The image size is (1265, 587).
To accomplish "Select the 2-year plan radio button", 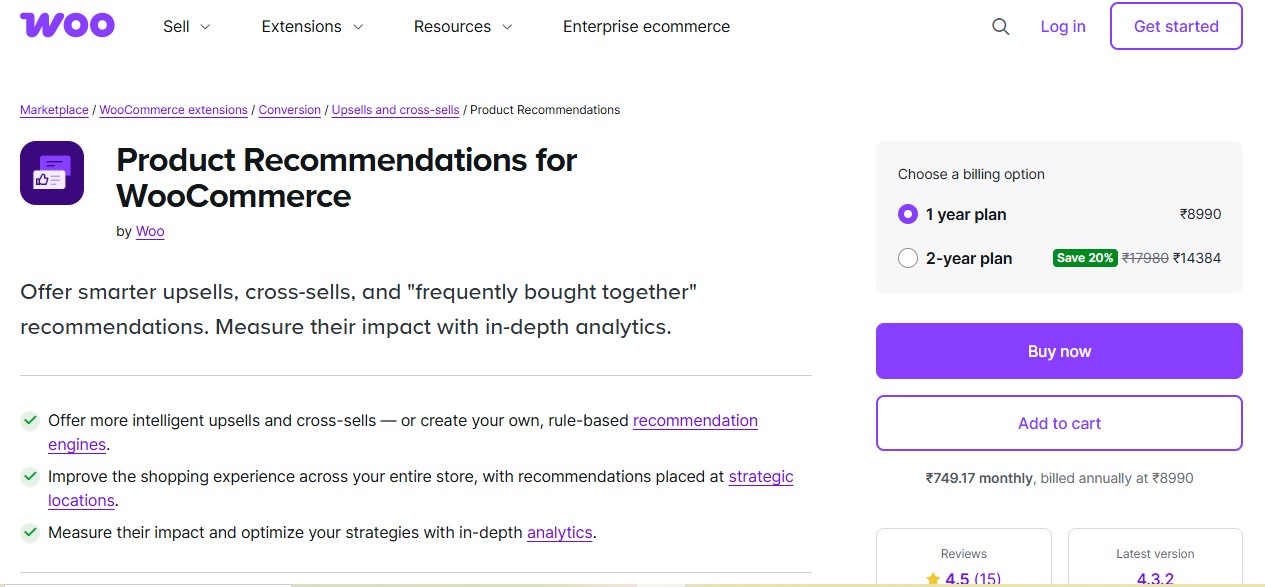I will point(907,258).
